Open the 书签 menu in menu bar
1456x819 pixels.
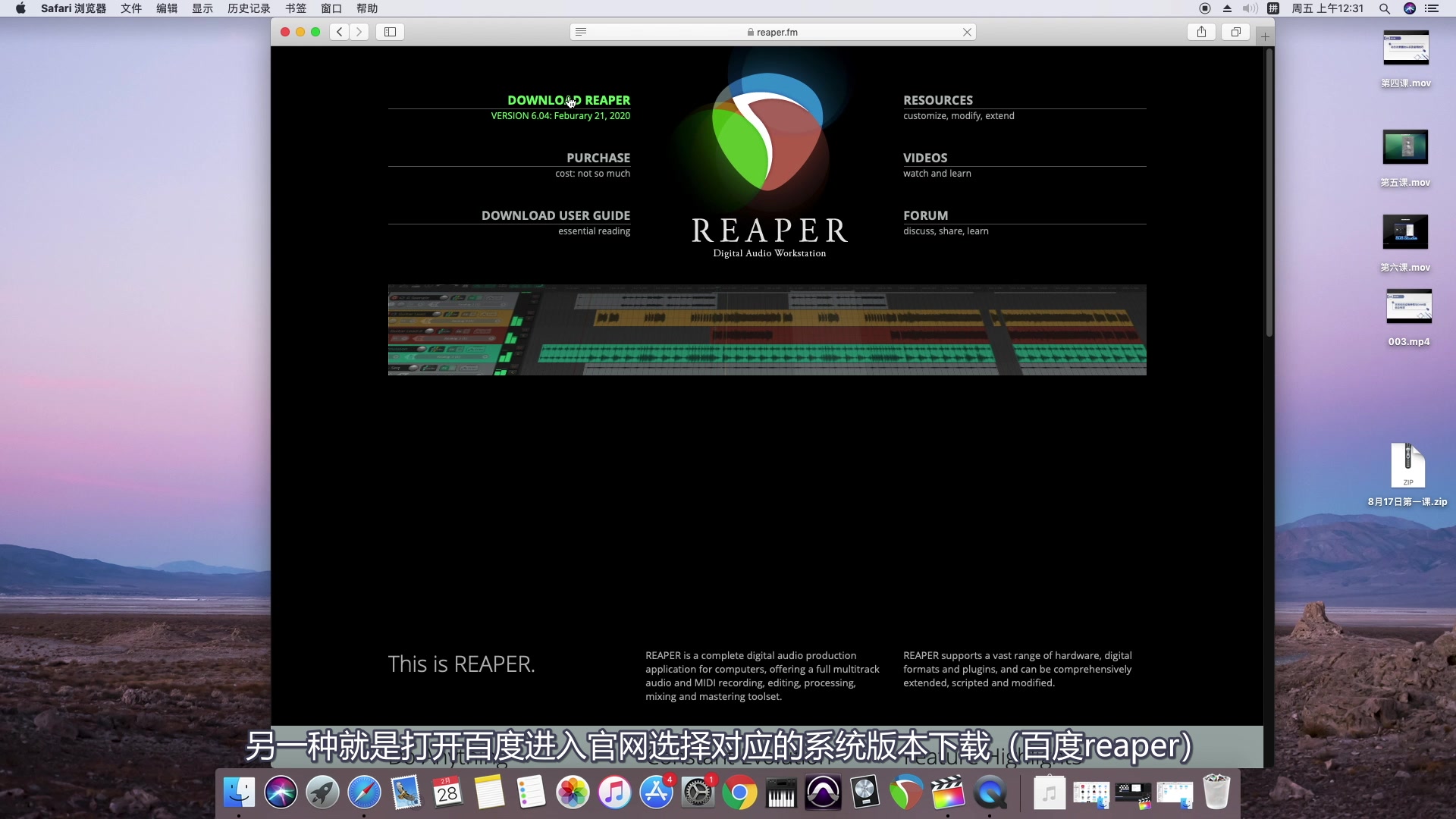point(296,8)
